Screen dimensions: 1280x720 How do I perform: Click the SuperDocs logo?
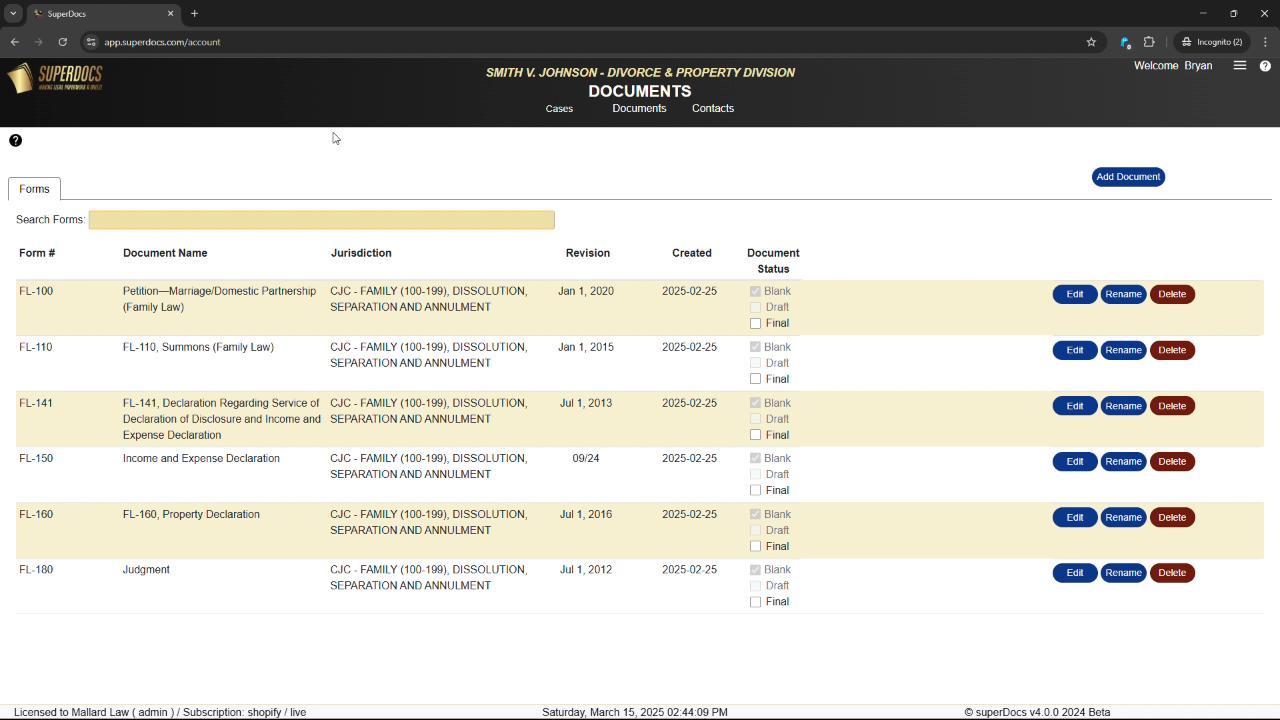55,77
